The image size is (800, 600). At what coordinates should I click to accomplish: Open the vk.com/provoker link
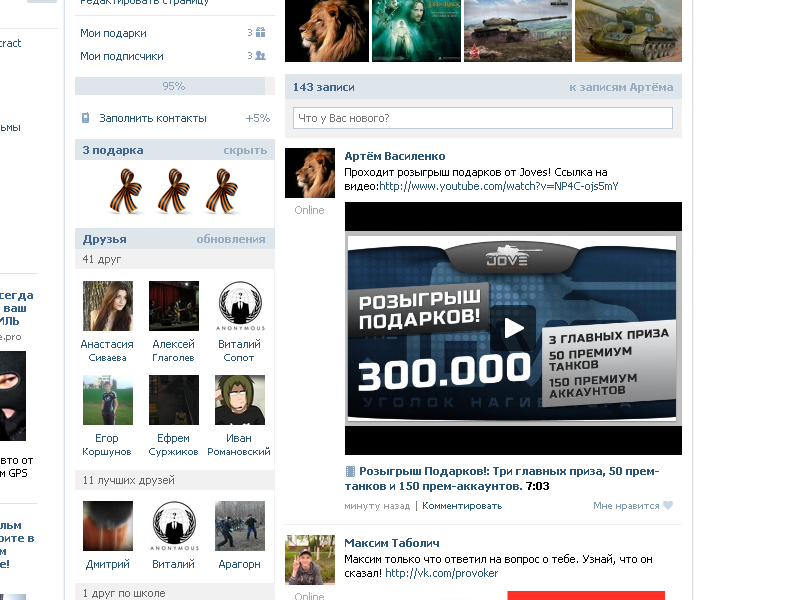click(x=441, y=573)
